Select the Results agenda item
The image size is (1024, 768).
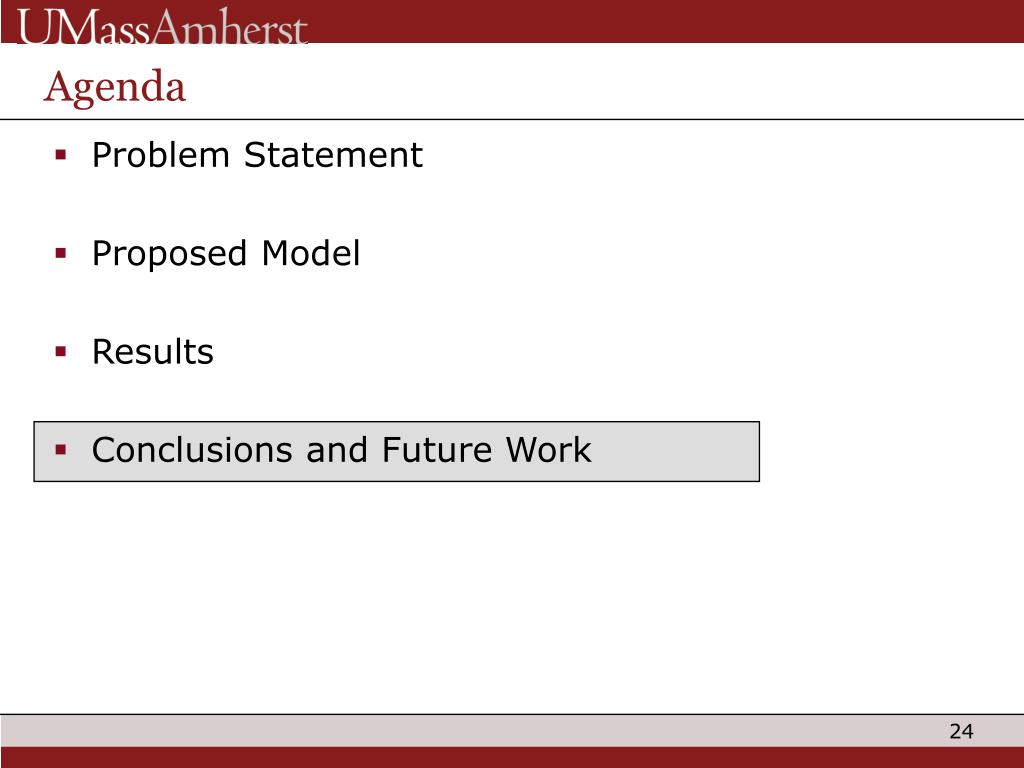(x=153, y=352)
